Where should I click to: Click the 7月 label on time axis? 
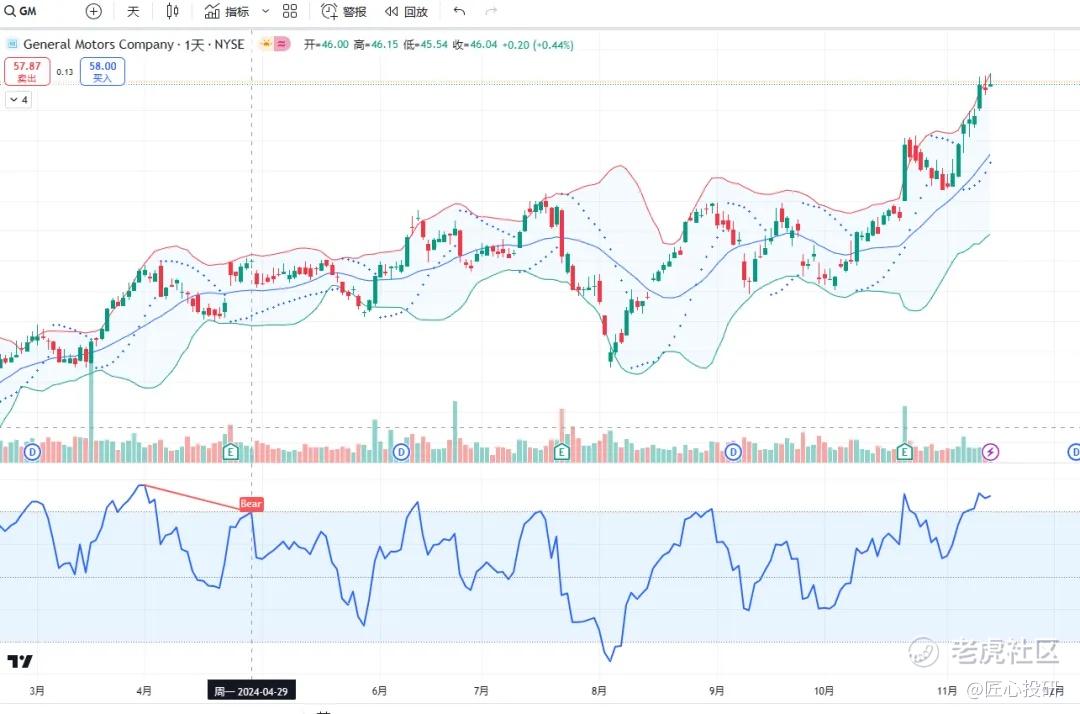click(481, 691)
